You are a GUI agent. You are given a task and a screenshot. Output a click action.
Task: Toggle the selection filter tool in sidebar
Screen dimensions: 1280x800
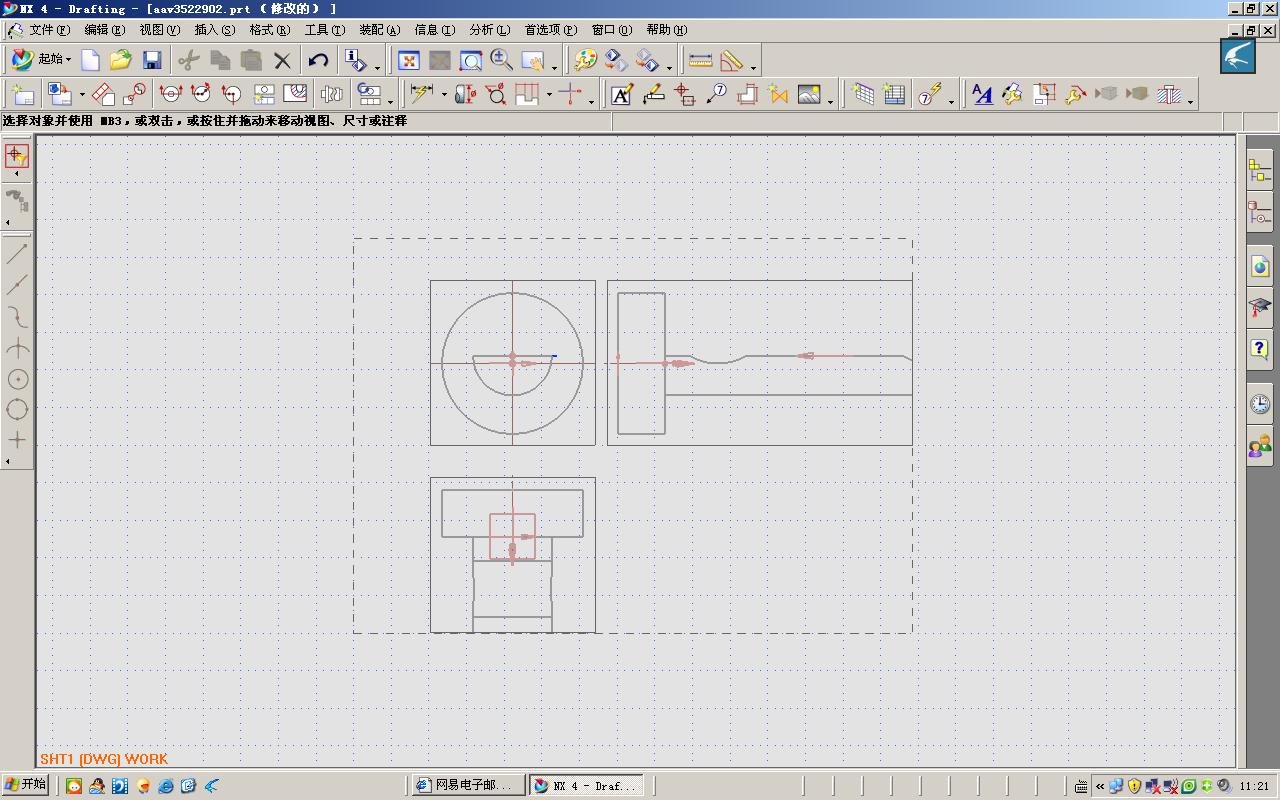point(17,155)
